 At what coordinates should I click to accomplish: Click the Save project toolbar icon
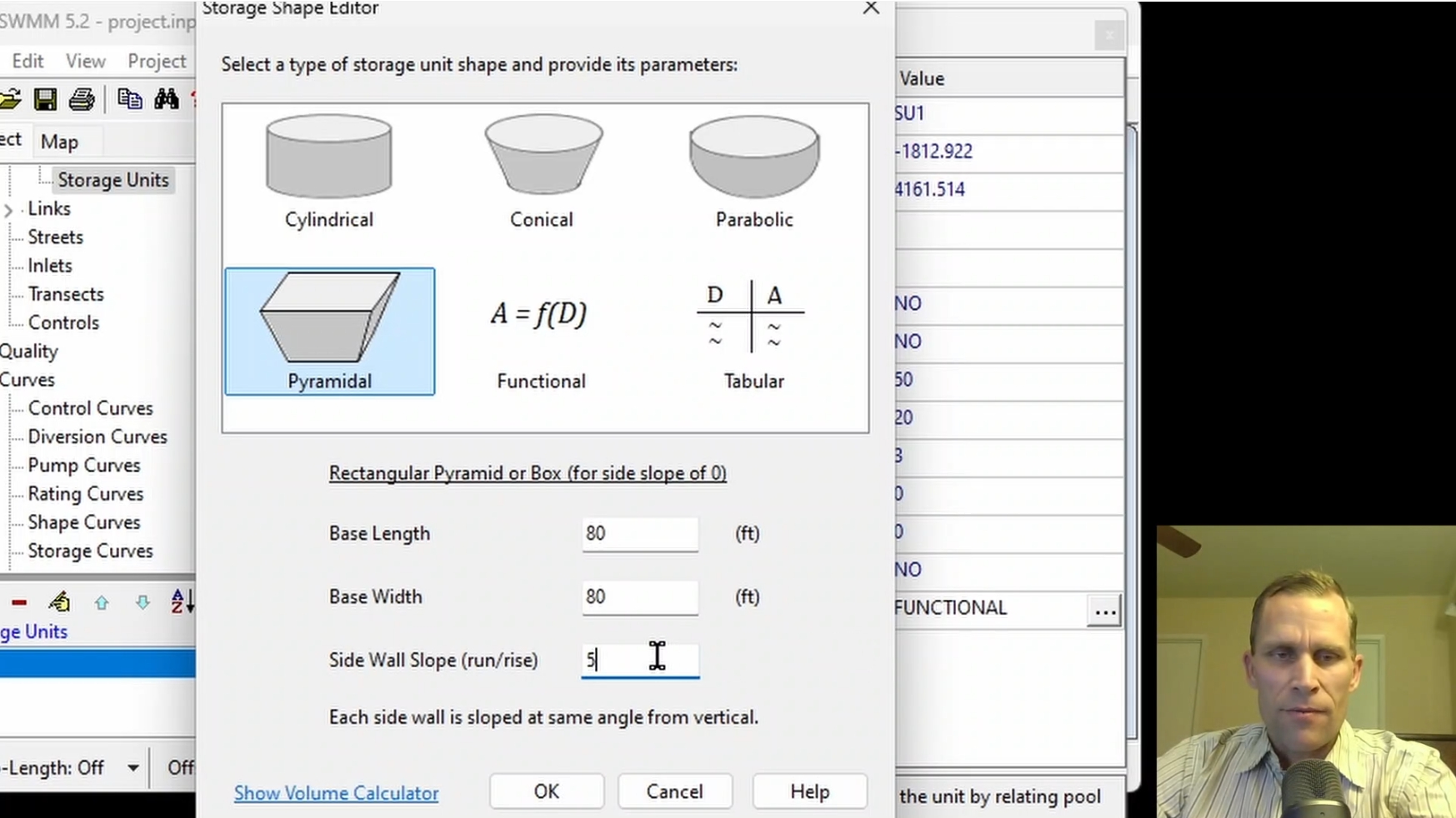tap(45, 100)
